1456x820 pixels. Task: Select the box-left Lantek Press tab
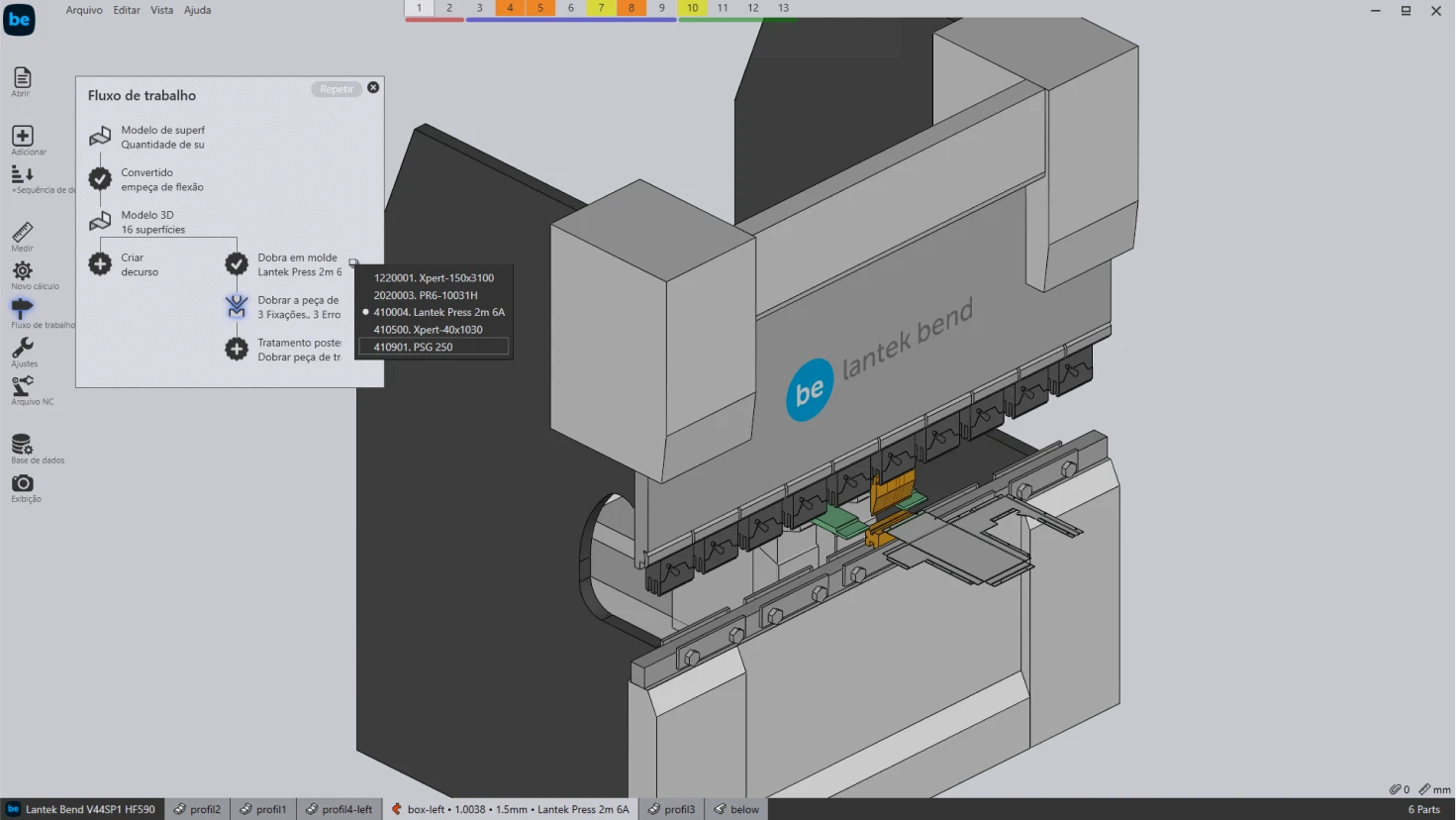[510, 809]
